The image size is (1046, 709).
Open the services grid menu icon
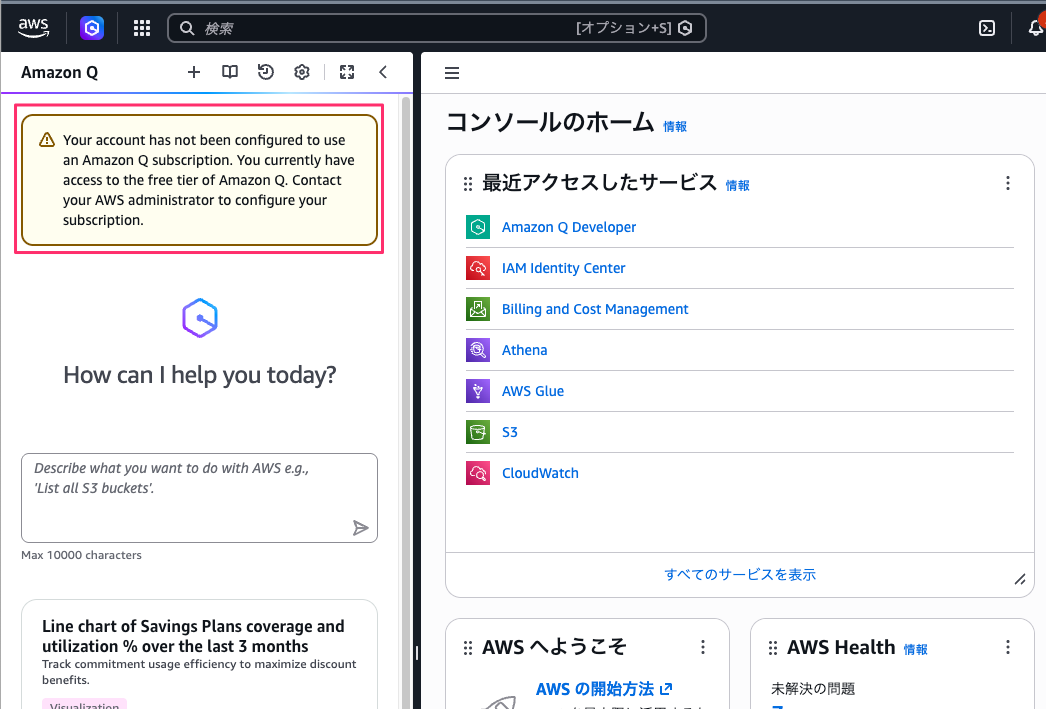(x=142, y=28)
